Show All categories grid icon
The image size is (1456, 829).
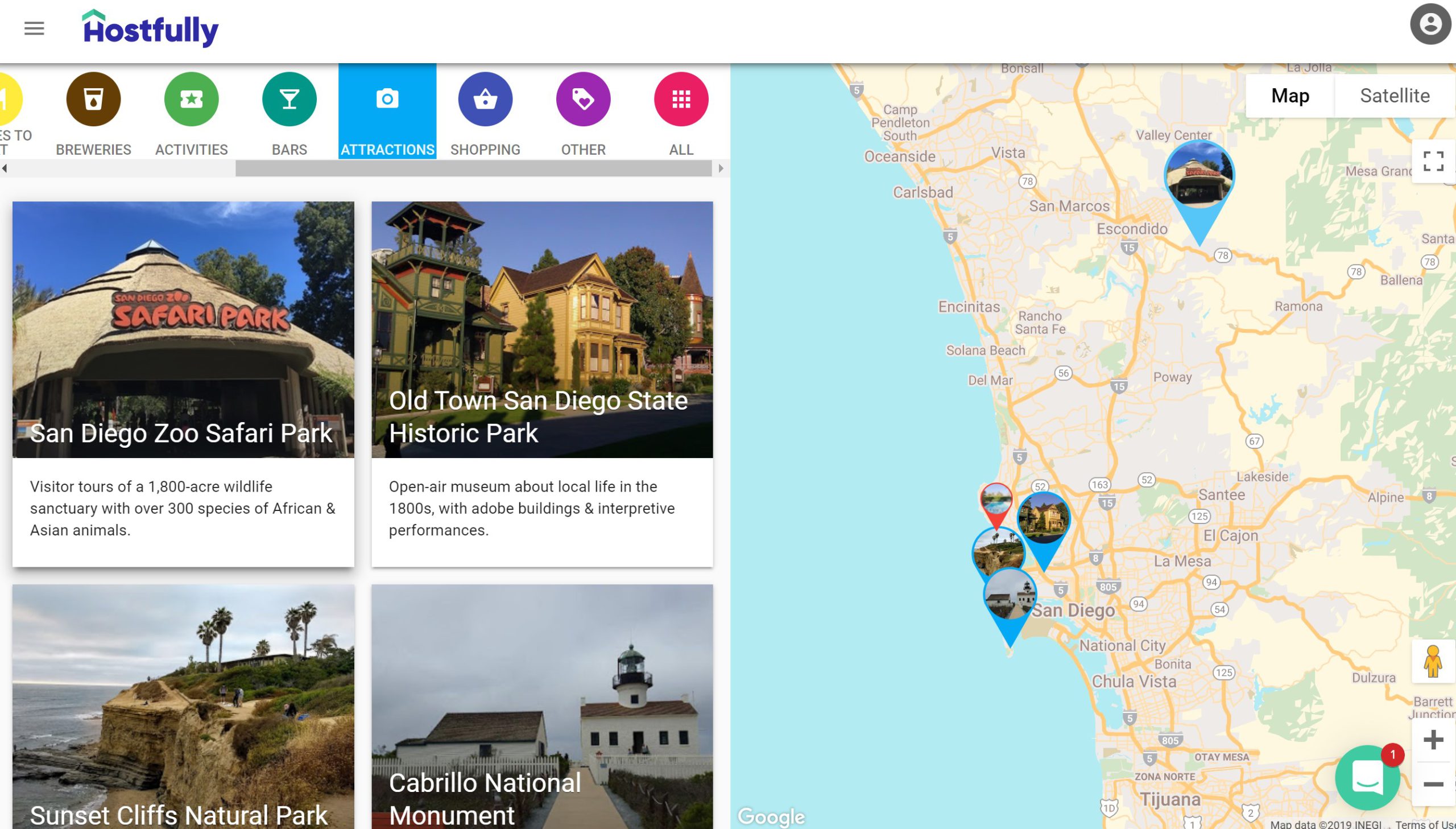(x=680, y=100)
